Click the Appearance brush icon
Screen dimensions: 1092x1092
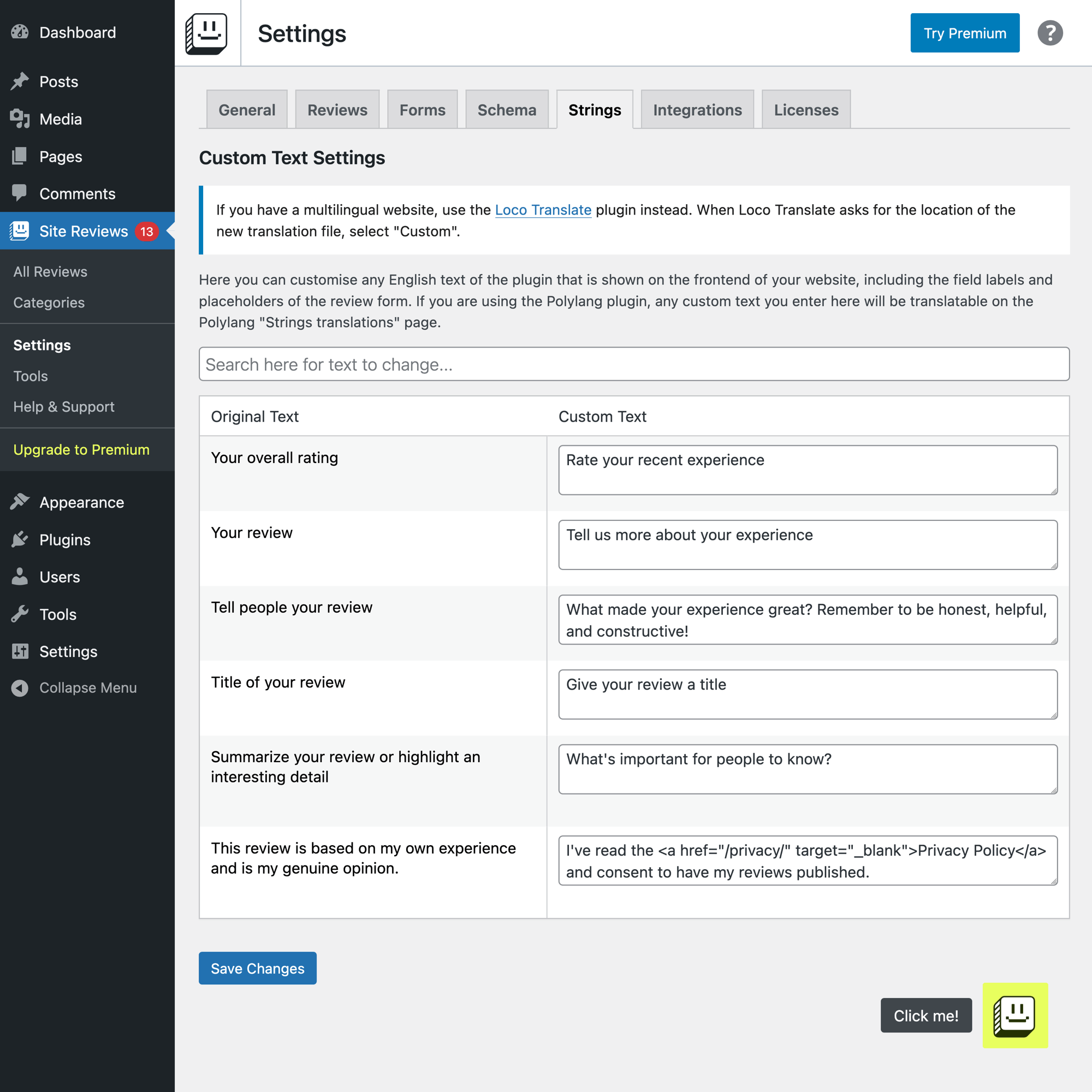coord(20,502)
